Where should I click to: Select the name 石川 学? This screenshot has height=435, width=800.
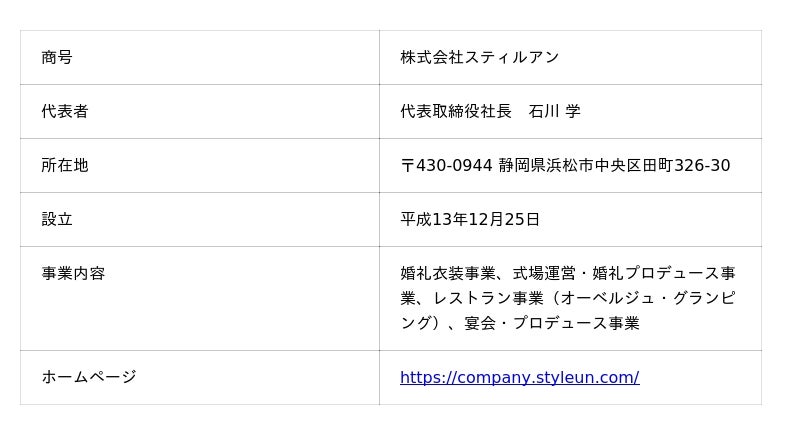point(555,111)
